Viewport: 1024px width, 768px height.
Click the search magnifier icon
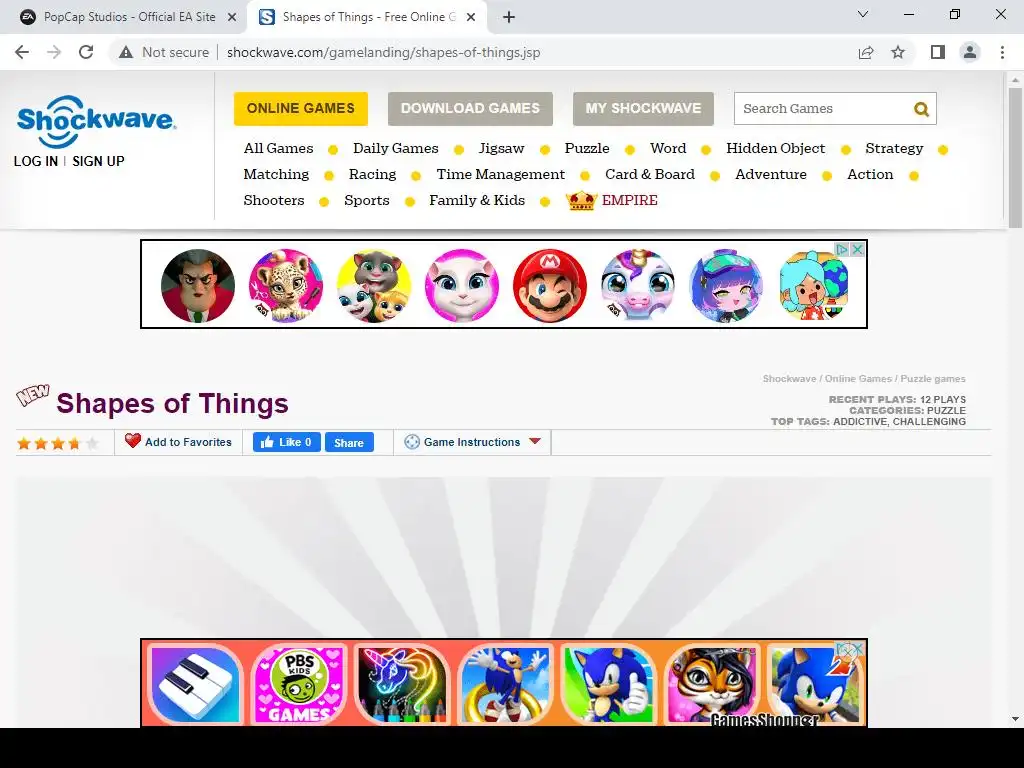click(x=921, y=109)
